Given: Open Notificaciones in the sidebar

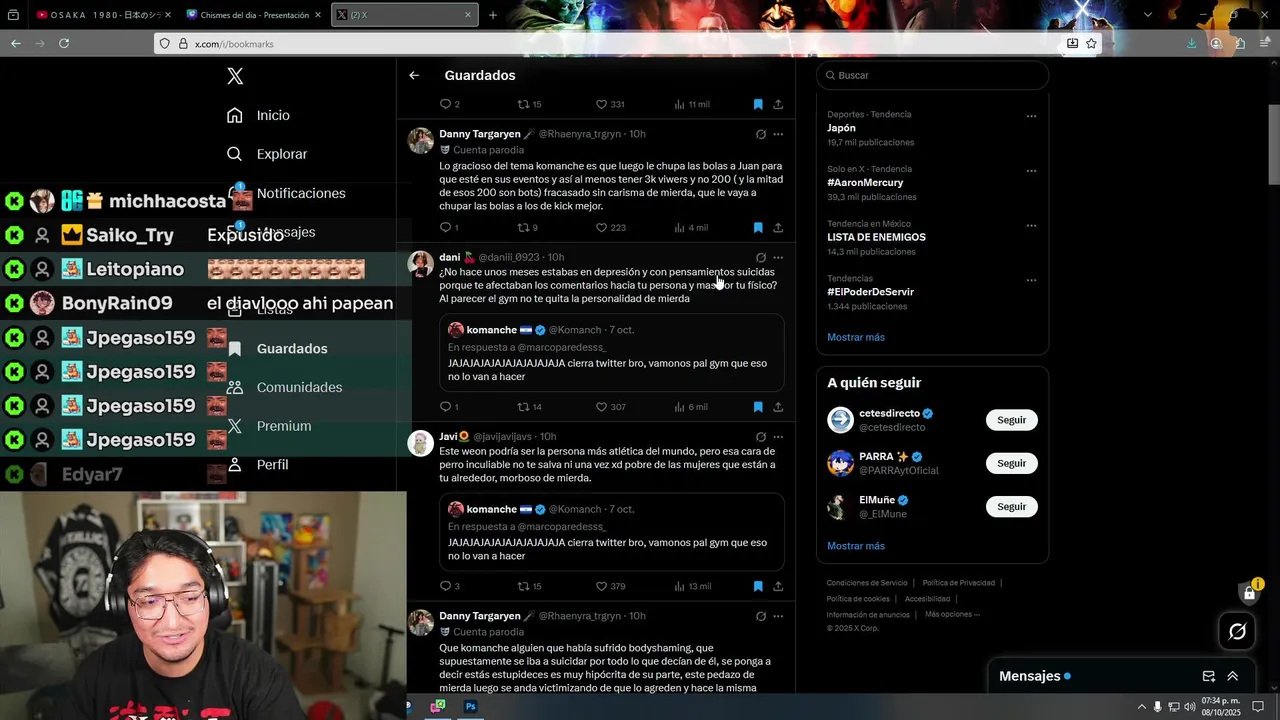Looking at the screenshot, I should point(286,193).
